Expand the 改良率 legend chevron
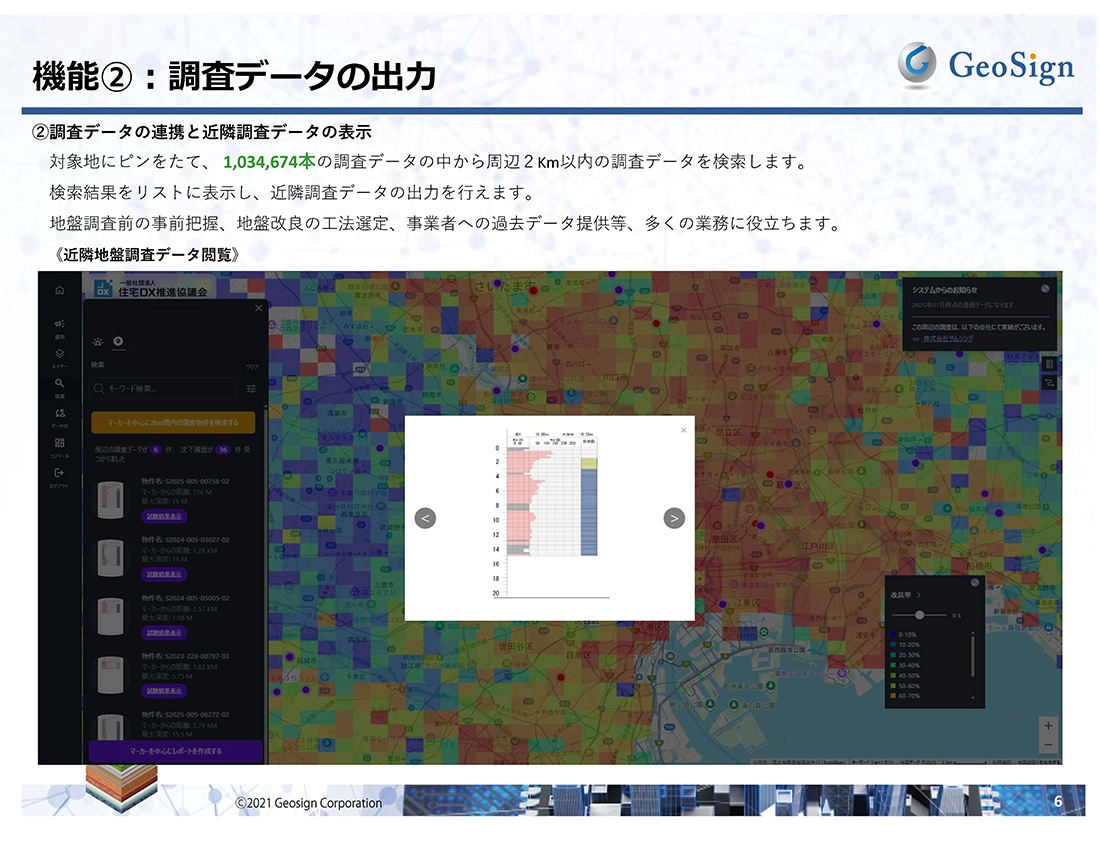The height and width of the screenshot is (850, 1100). pyautogui.click(x=918, y=595)
